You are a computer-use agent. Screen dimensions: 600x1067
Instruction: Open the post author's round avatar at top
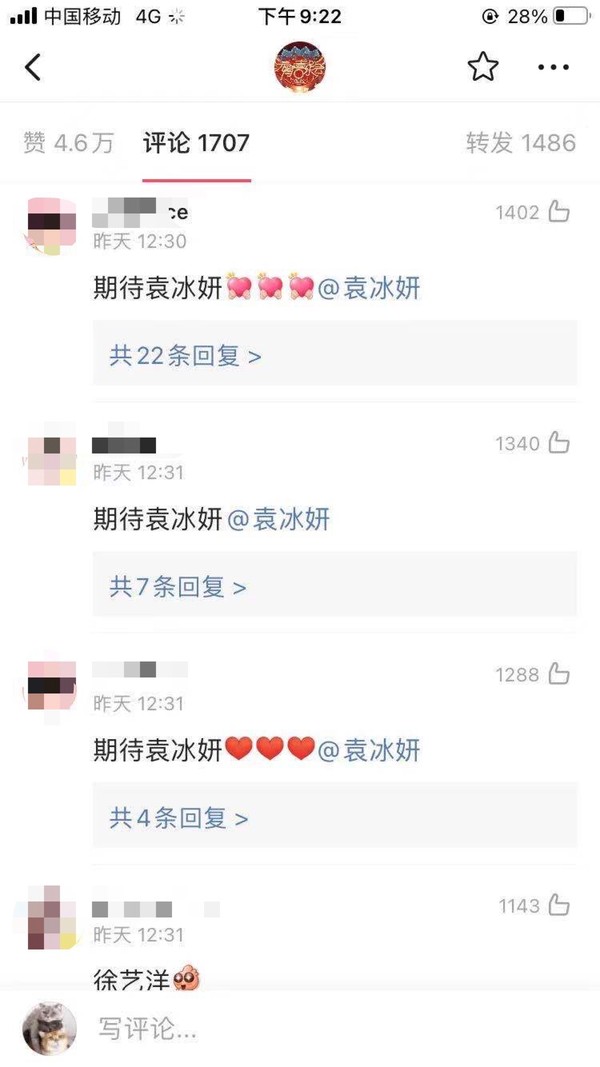click(300, 67)
